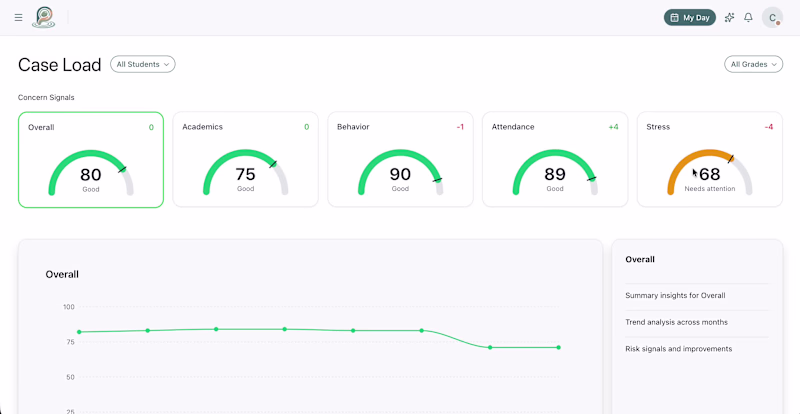Click the Case Load page title
The width and height of the screenshot is (800, 414).
coord(60,65)
